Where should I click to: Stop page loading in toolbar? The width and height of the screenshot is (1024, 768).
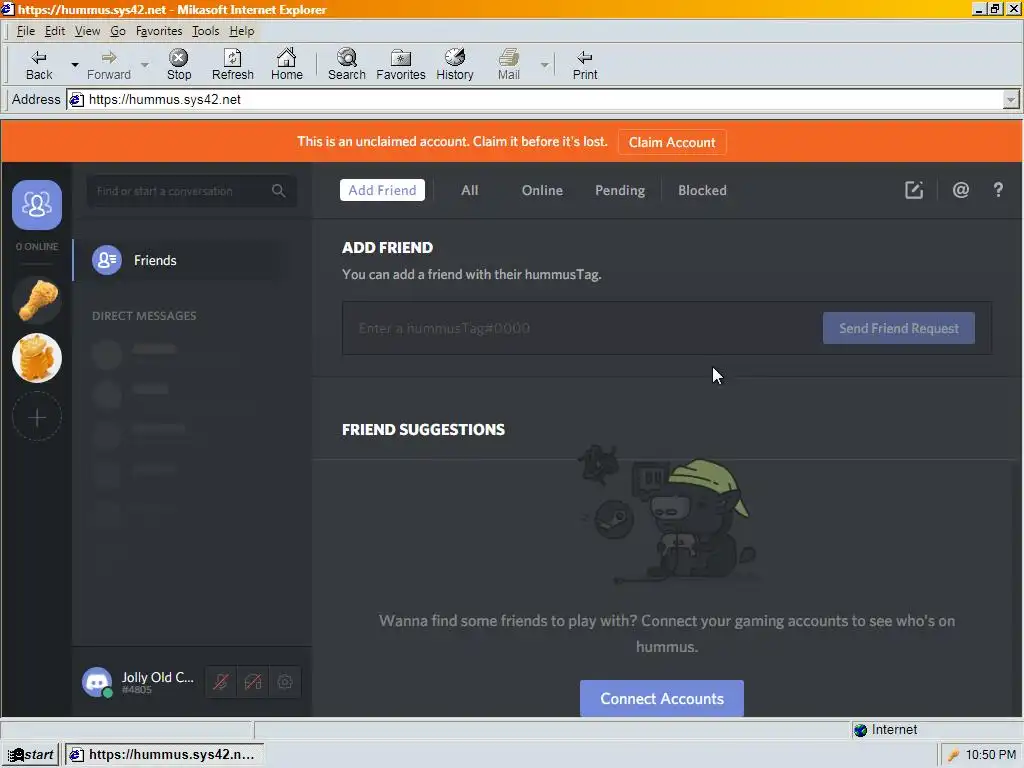click(179, 65)
